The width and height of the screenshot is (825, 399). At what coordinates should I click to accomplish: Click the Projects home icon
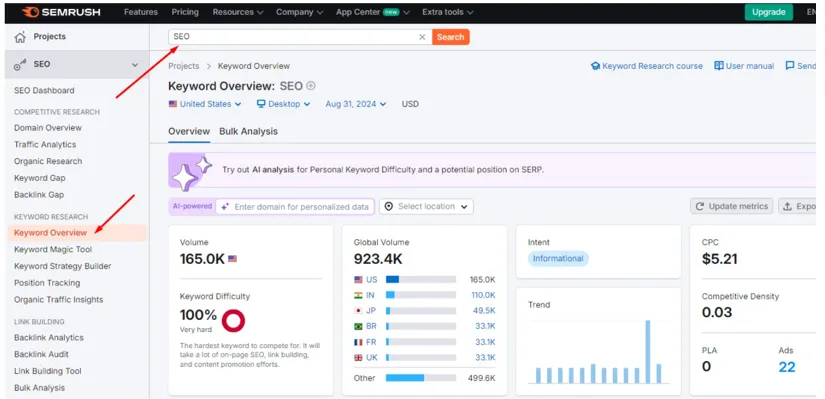pos(20,37)
